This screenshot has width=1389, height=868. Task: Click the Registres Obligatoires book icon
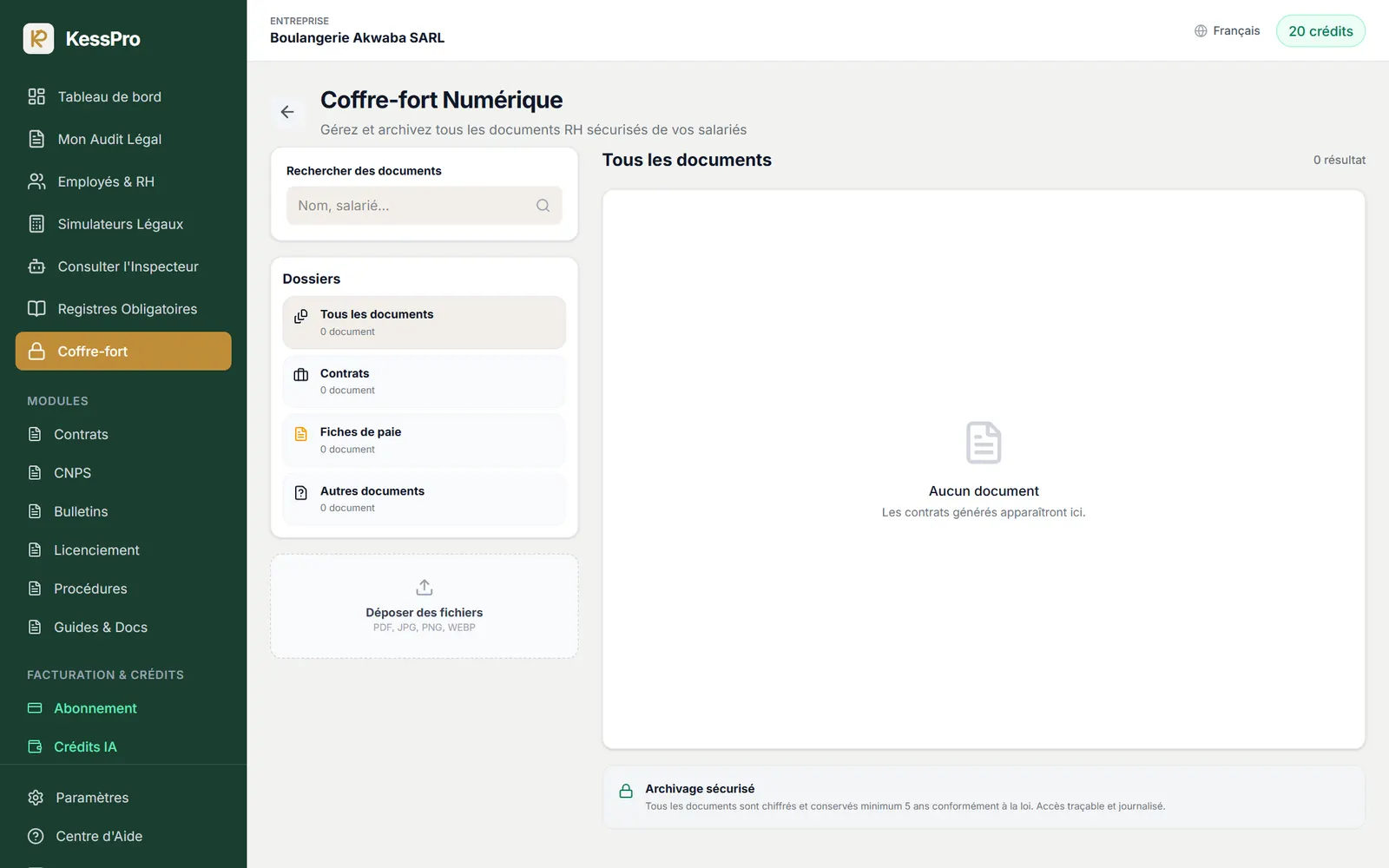(x=36, y=309)
